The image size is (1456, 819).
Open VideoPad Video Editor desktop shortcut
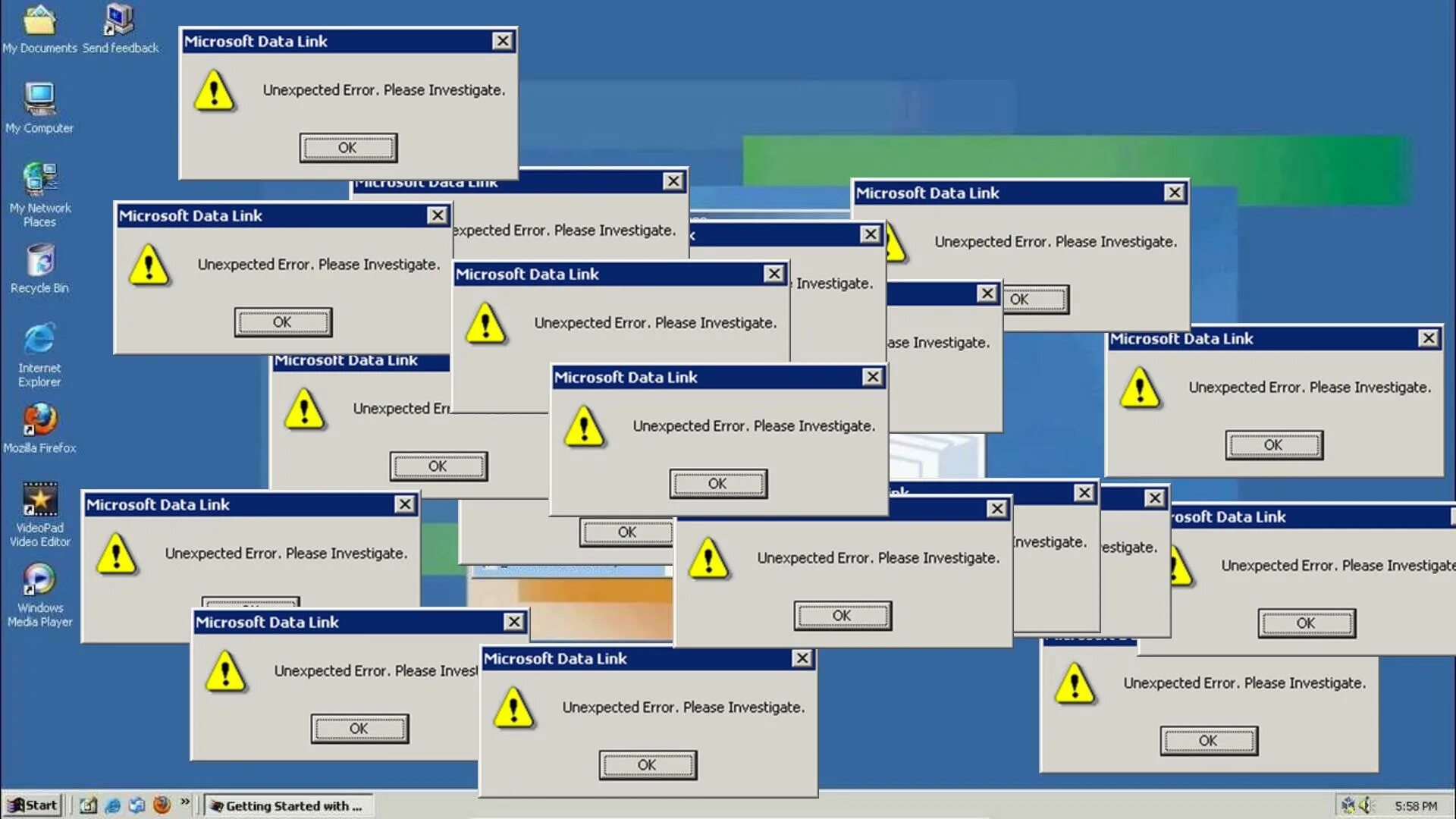tap(39, 500)
